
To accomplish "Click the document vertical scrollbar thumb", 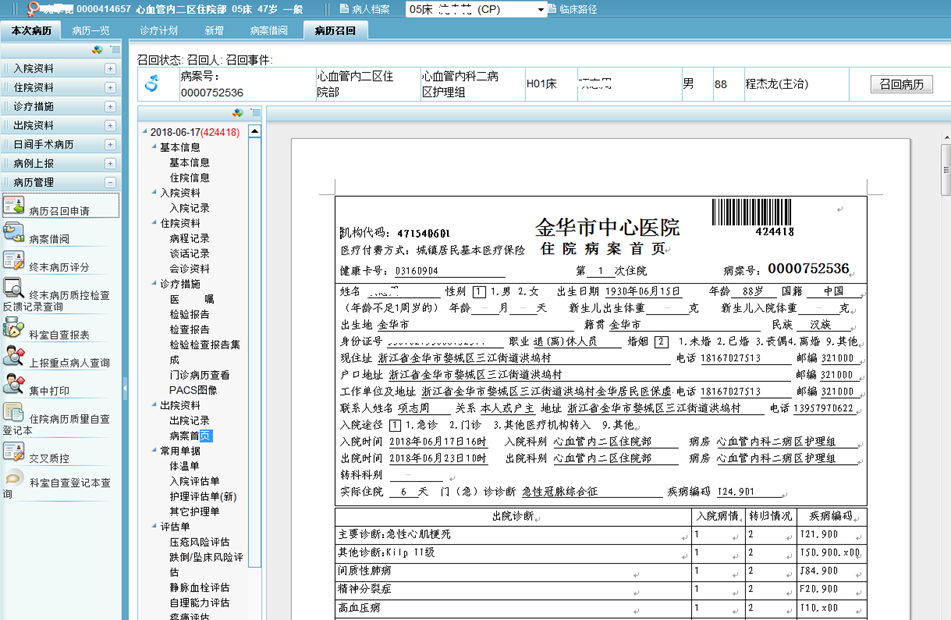I will pos(946,170).
